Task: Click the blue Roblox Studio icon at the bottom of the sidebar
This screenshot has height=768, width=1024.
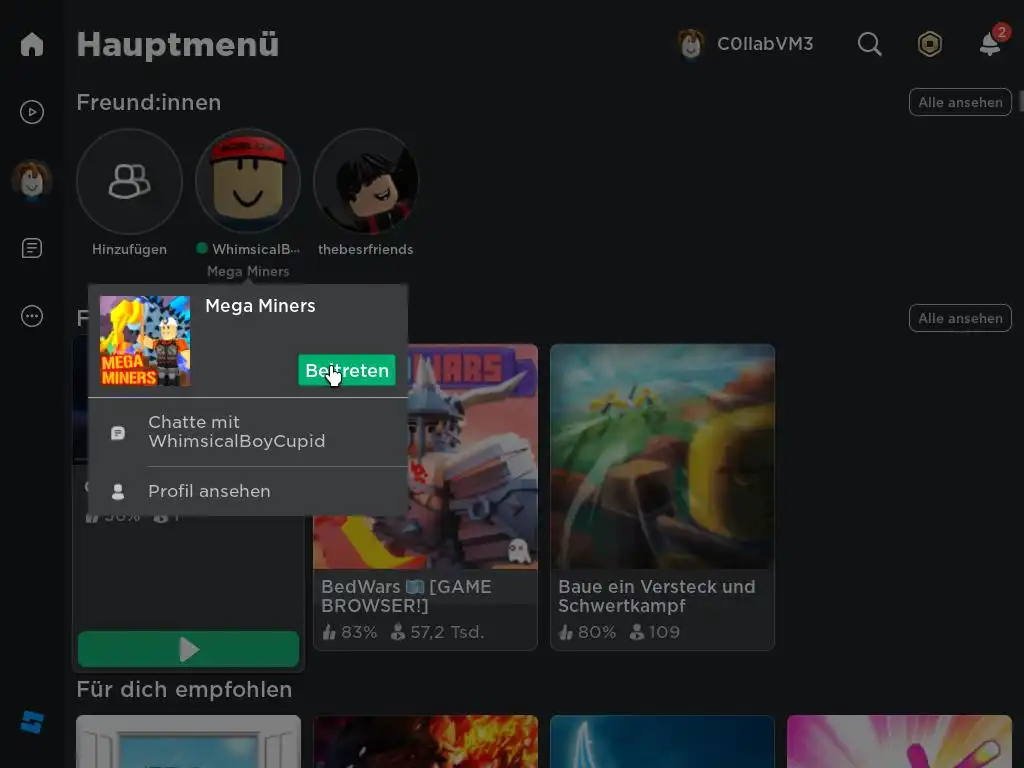Action: pos(31,722)
